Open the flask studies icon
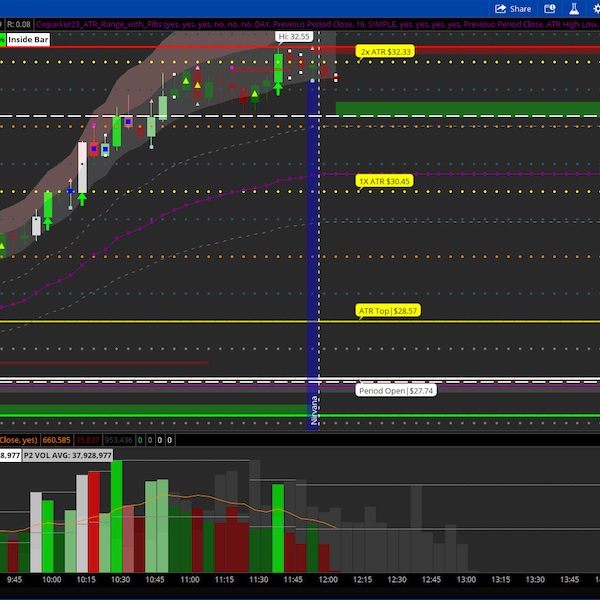 pyautogui.click(x=574, y=9)
